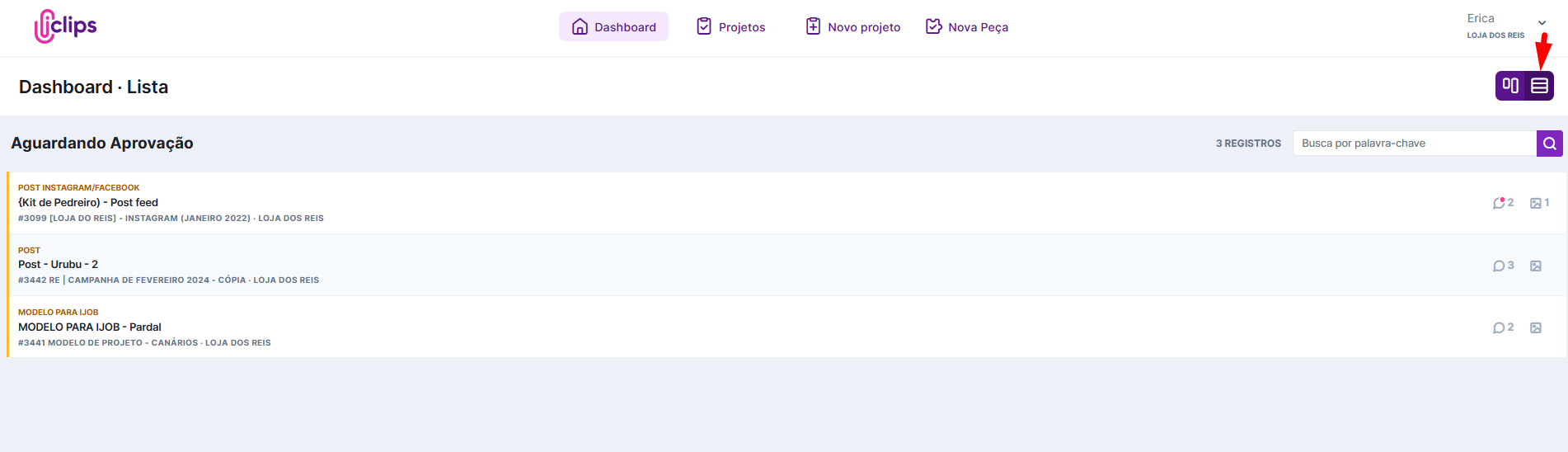This screenshot has height=452, width=1568.
Task: Click the search magnifier button
Action: coord(1549,144)
